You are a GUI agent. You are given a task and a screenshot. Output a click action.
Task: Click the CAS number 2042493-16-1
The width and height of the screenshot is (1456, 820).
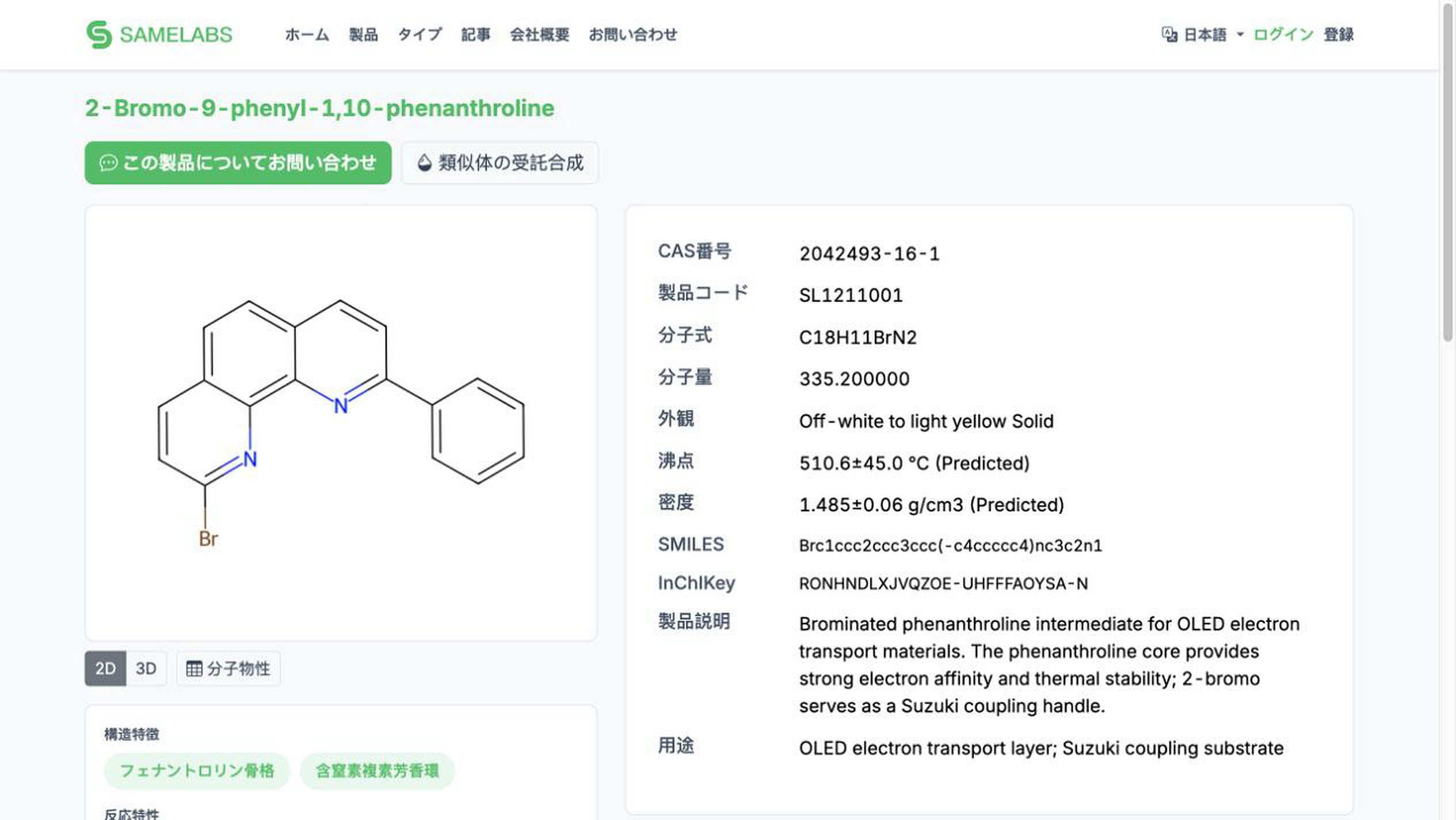point(869,254)
